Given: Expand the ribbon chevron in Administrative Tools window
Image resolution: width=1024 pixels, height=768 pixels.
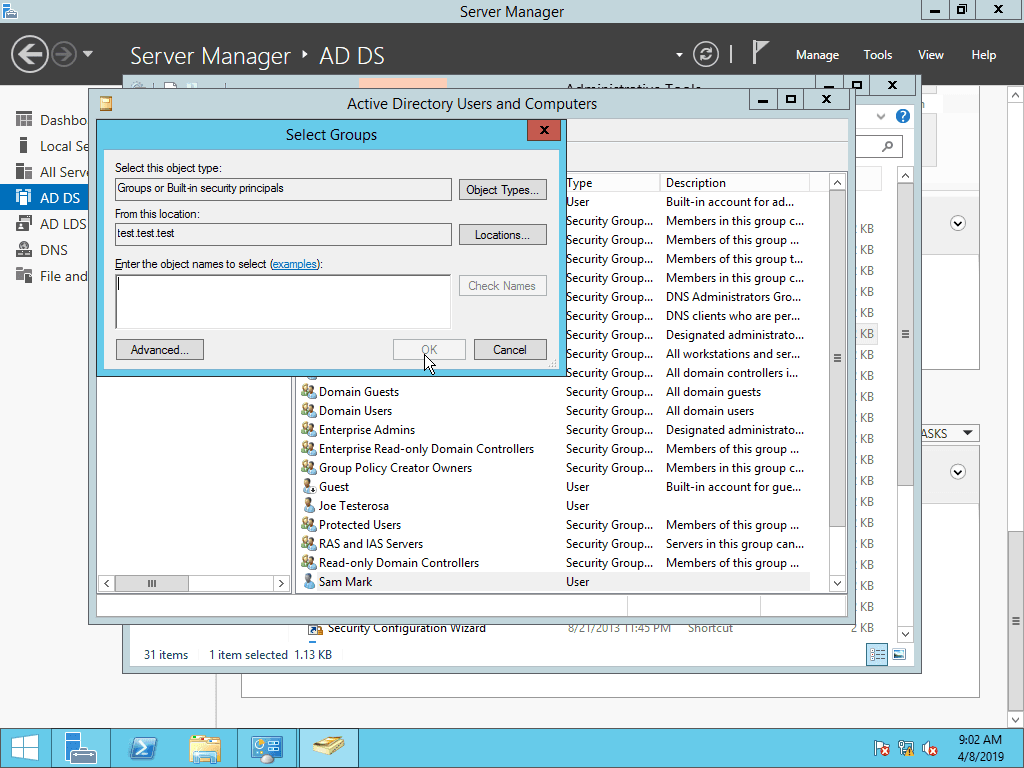Looking at the screenshot, I should (x=881, y=116).
